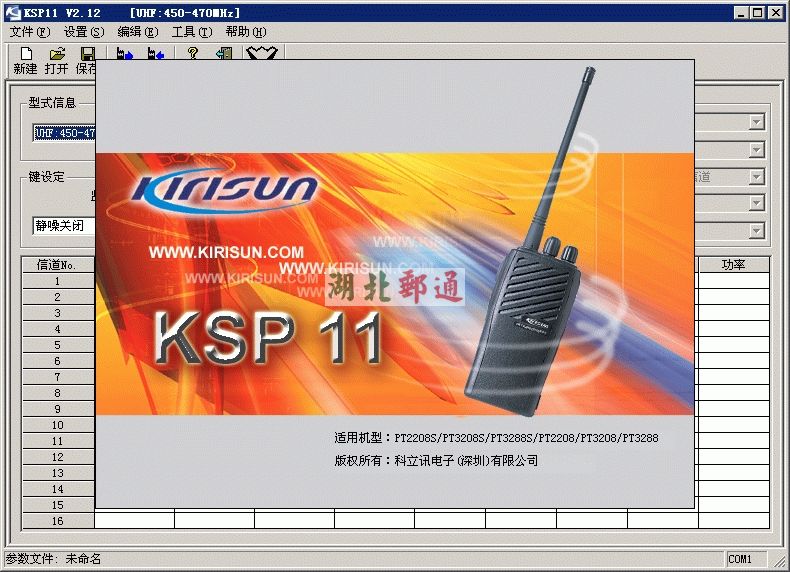Select channel row header 8

coord(58,393)
